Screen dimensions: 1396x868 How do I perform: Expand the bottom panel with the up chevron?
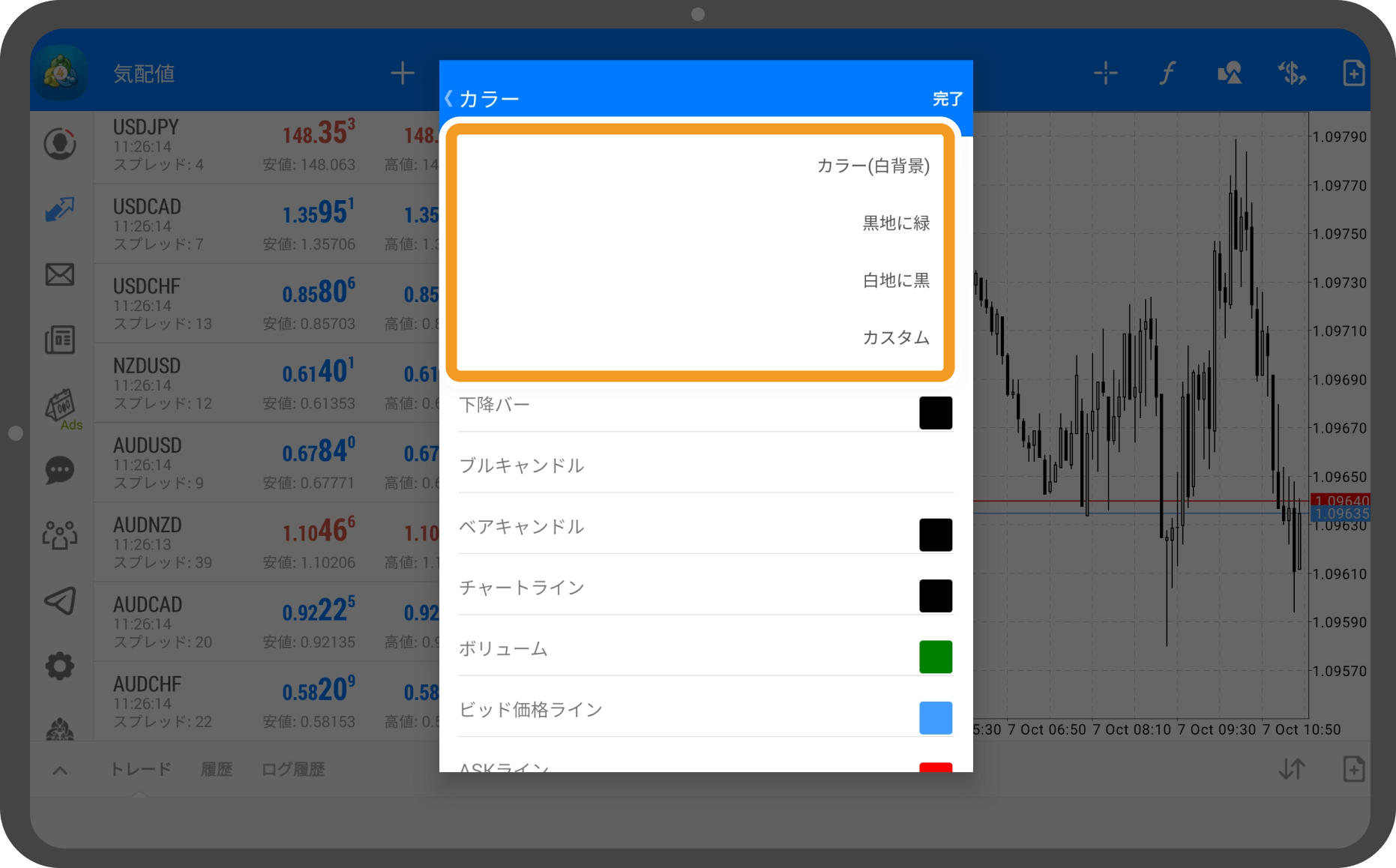pos(61,770)
